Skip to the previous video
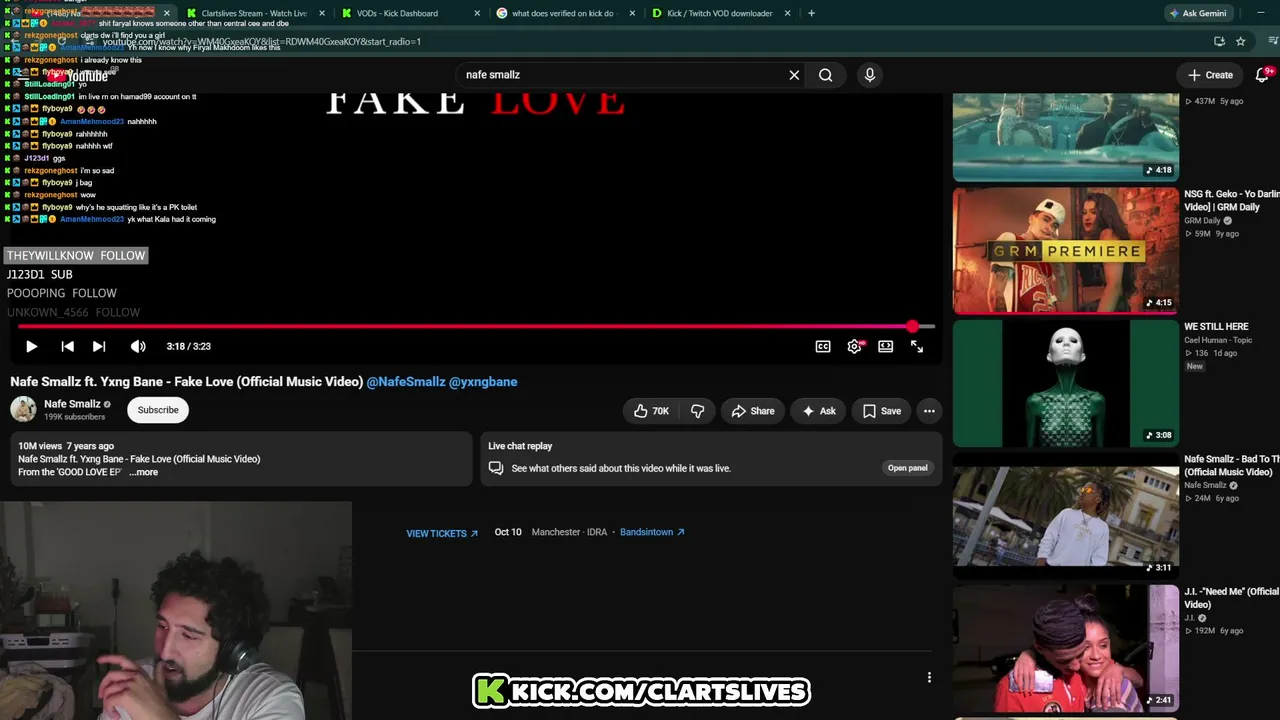This screenshot has height=720, width=1280. tap(67, 346)
